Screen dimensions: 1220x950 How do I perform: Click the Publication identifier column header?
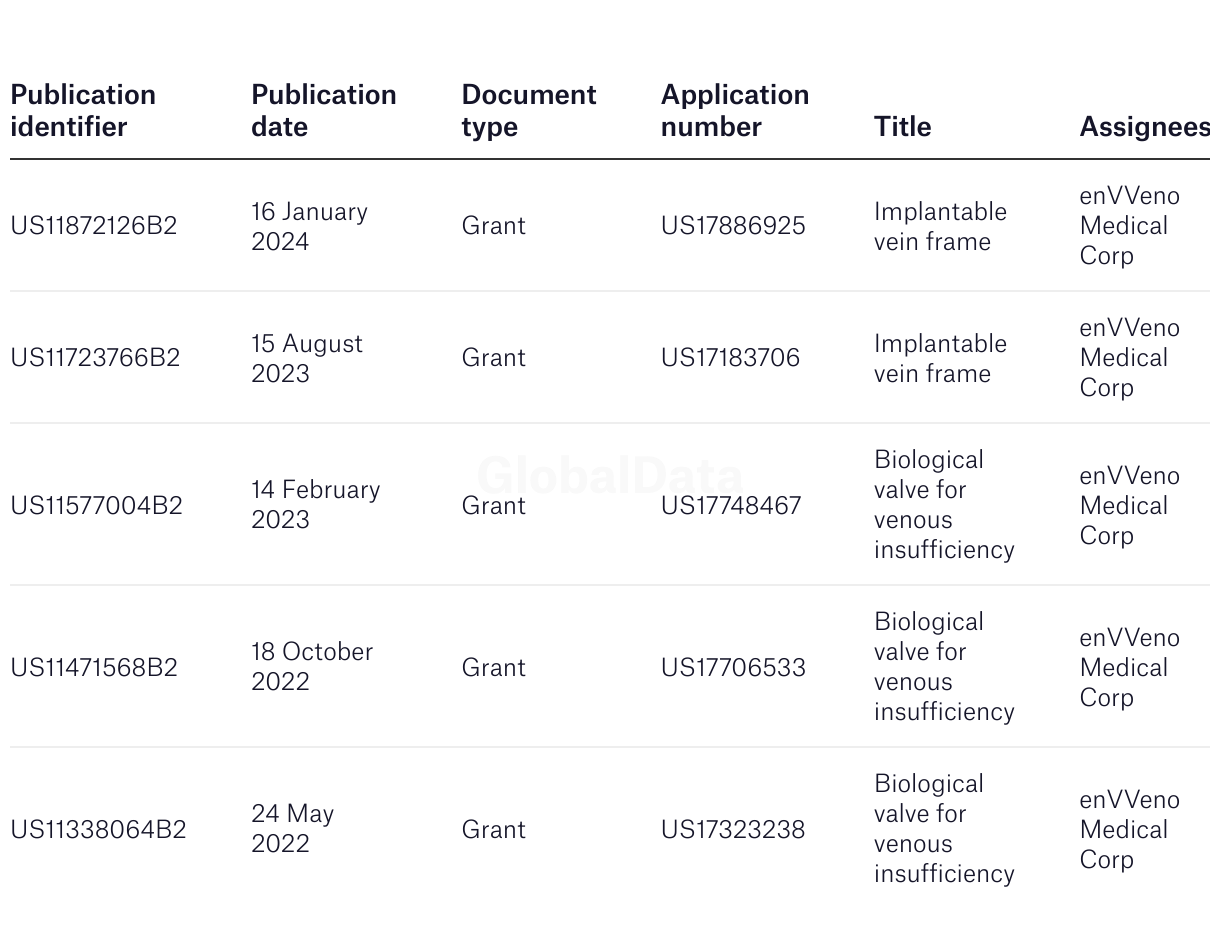(83, 110)
